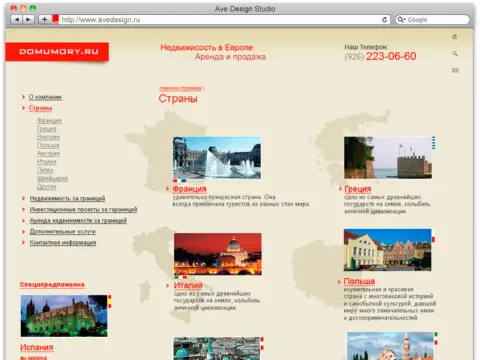The height and width of the screenshot is (360, 480).
Task: Open Дополнительные услуги menu item
Action: pyautogui.click(x=63, y=232)
